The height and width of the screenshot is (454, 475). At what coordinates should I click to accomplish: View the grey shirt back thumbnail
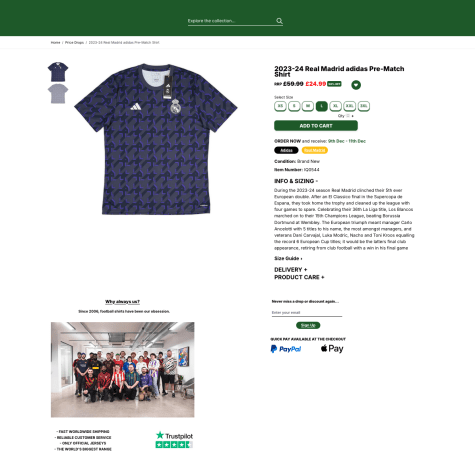tap(58, 94)
